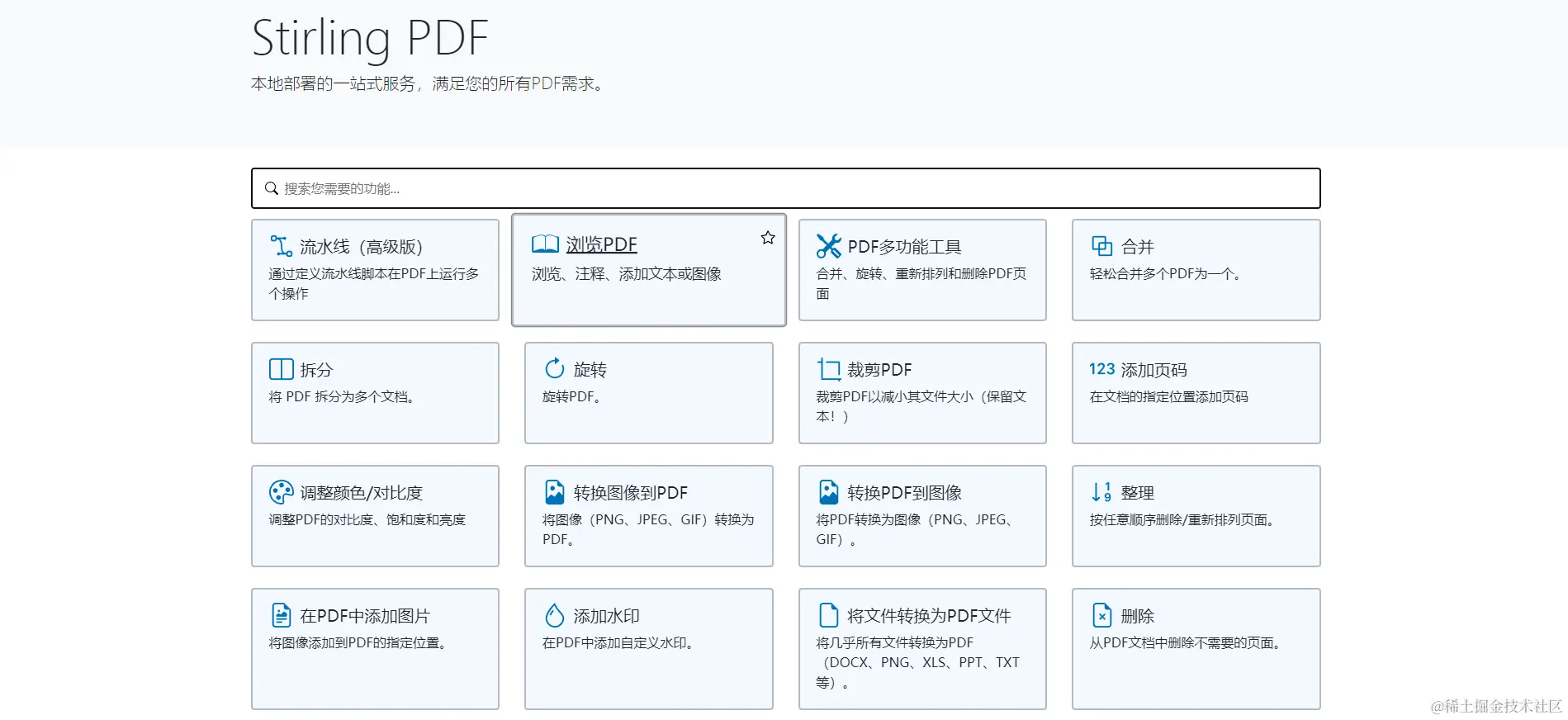
Task: Open the 浏览PDF link
Action: coord(601,244)
